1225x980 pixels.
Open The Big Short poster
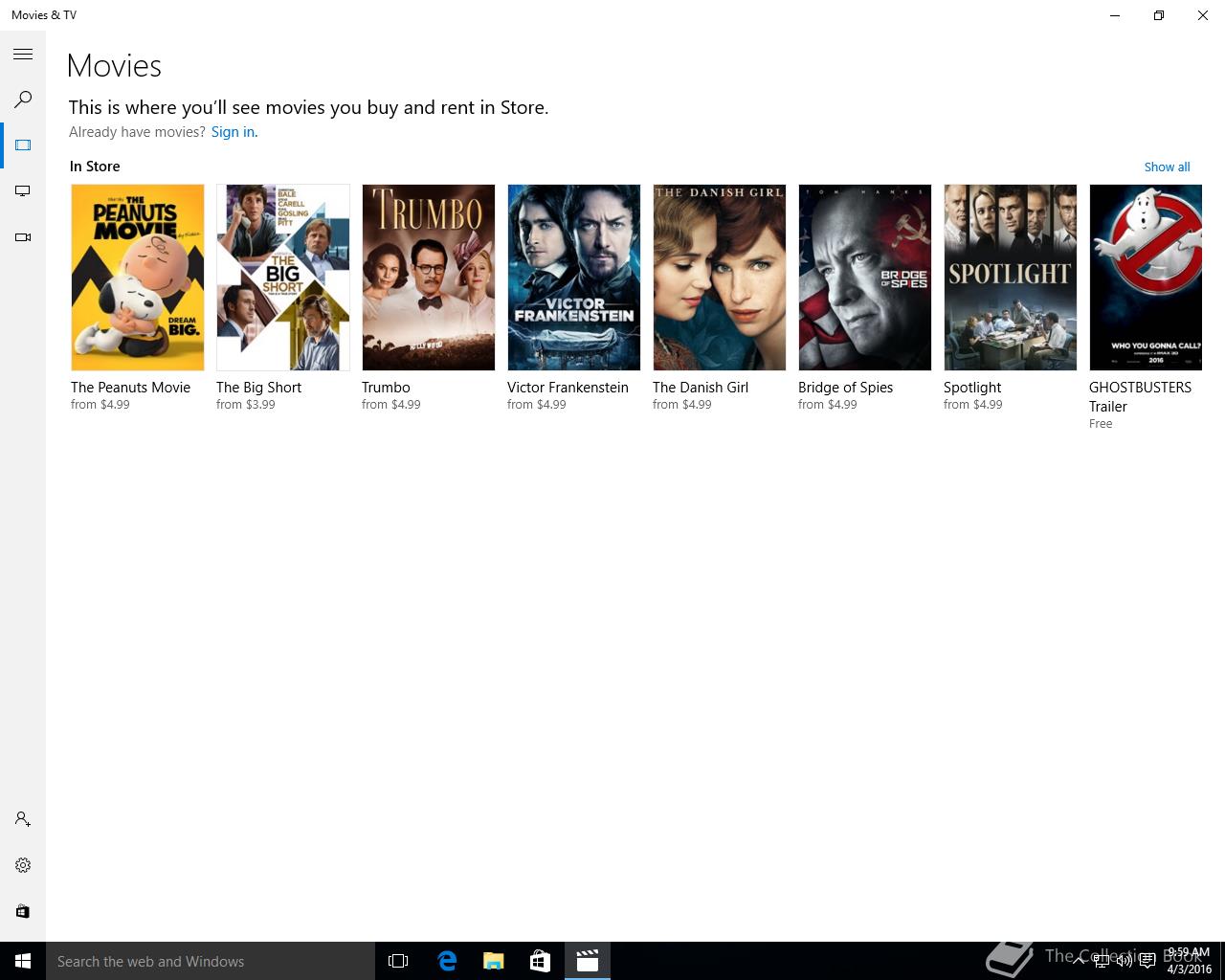click(x=283, y=278)
